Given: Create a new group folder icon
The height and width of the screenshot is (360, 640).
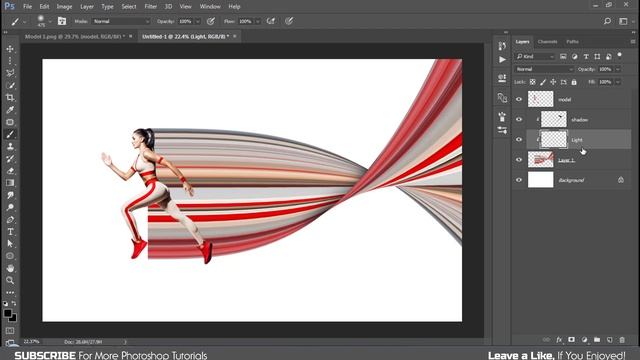Looking at the screenshot, I should (x=597, y=340).
